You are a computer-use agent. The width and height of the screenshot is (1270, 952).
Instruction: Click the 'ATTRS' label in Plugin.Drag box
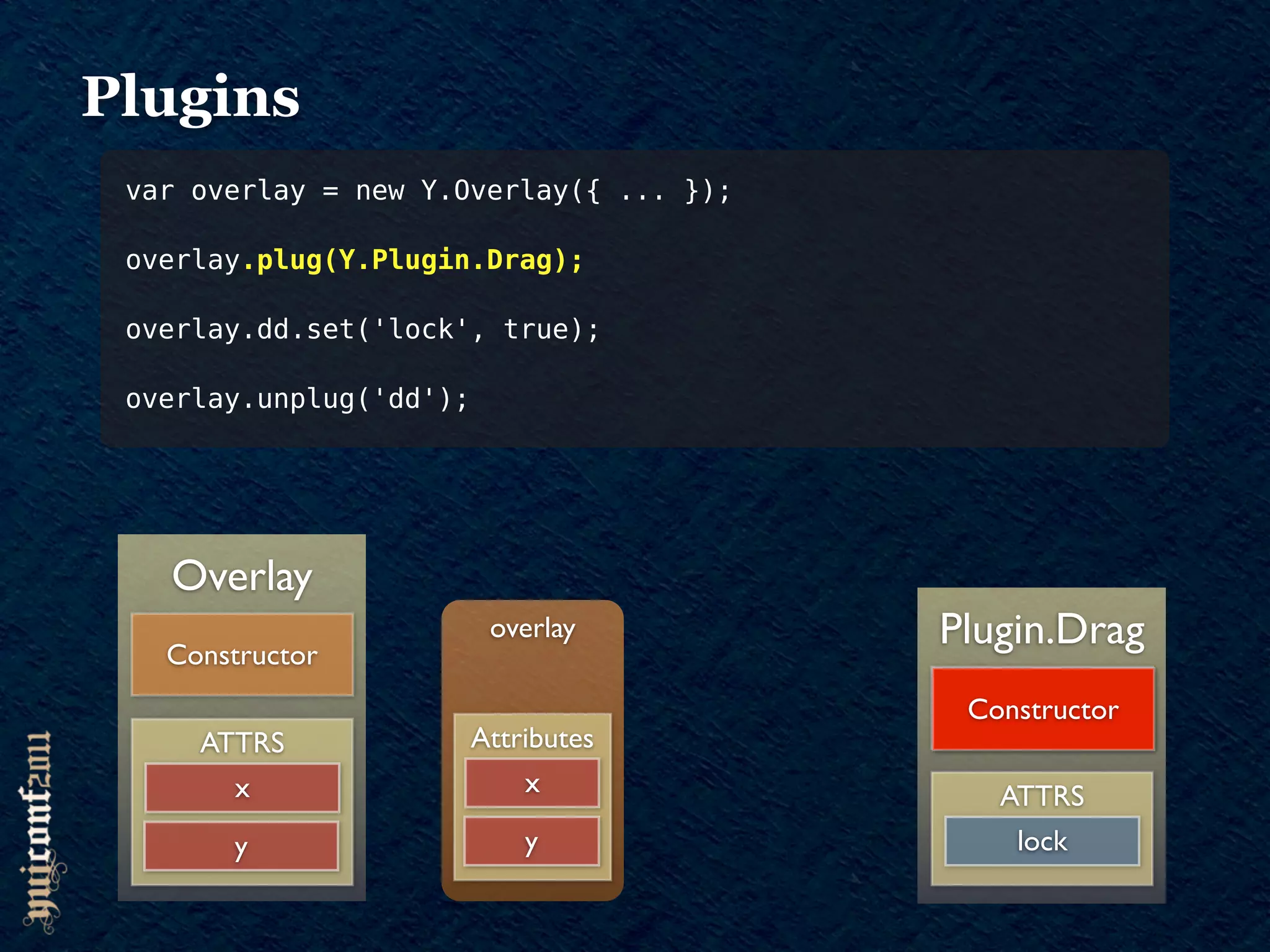[x=1042, y=795]
